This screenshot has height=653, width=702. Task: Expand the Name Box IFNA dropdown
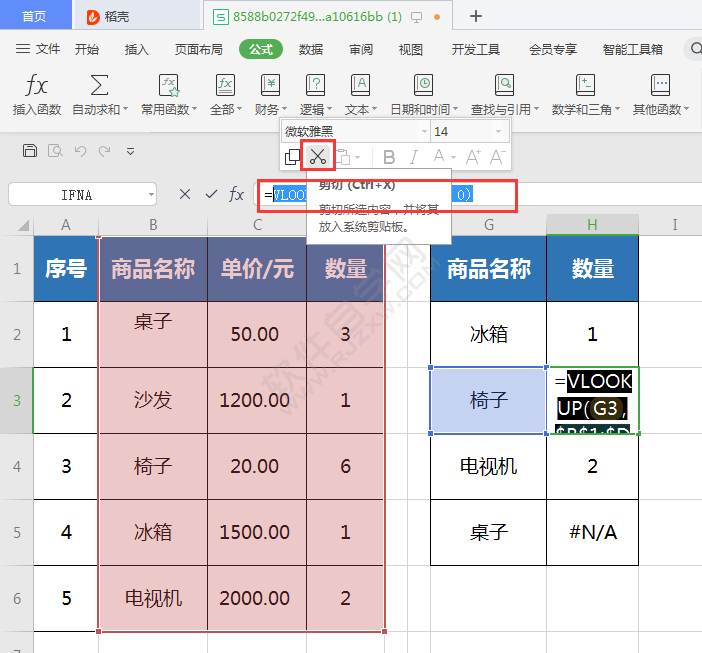click(x=151, y=195)
